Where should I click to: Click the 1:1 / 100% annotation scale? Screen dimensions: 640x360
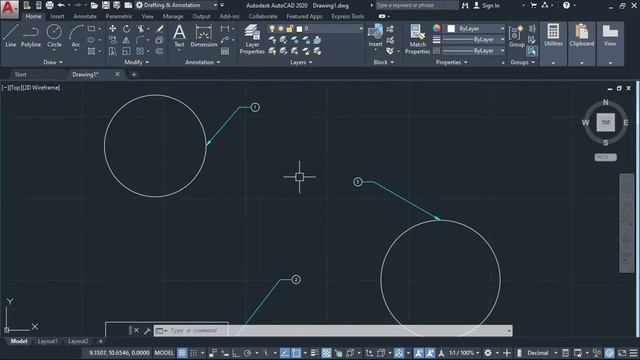[463, 353]
